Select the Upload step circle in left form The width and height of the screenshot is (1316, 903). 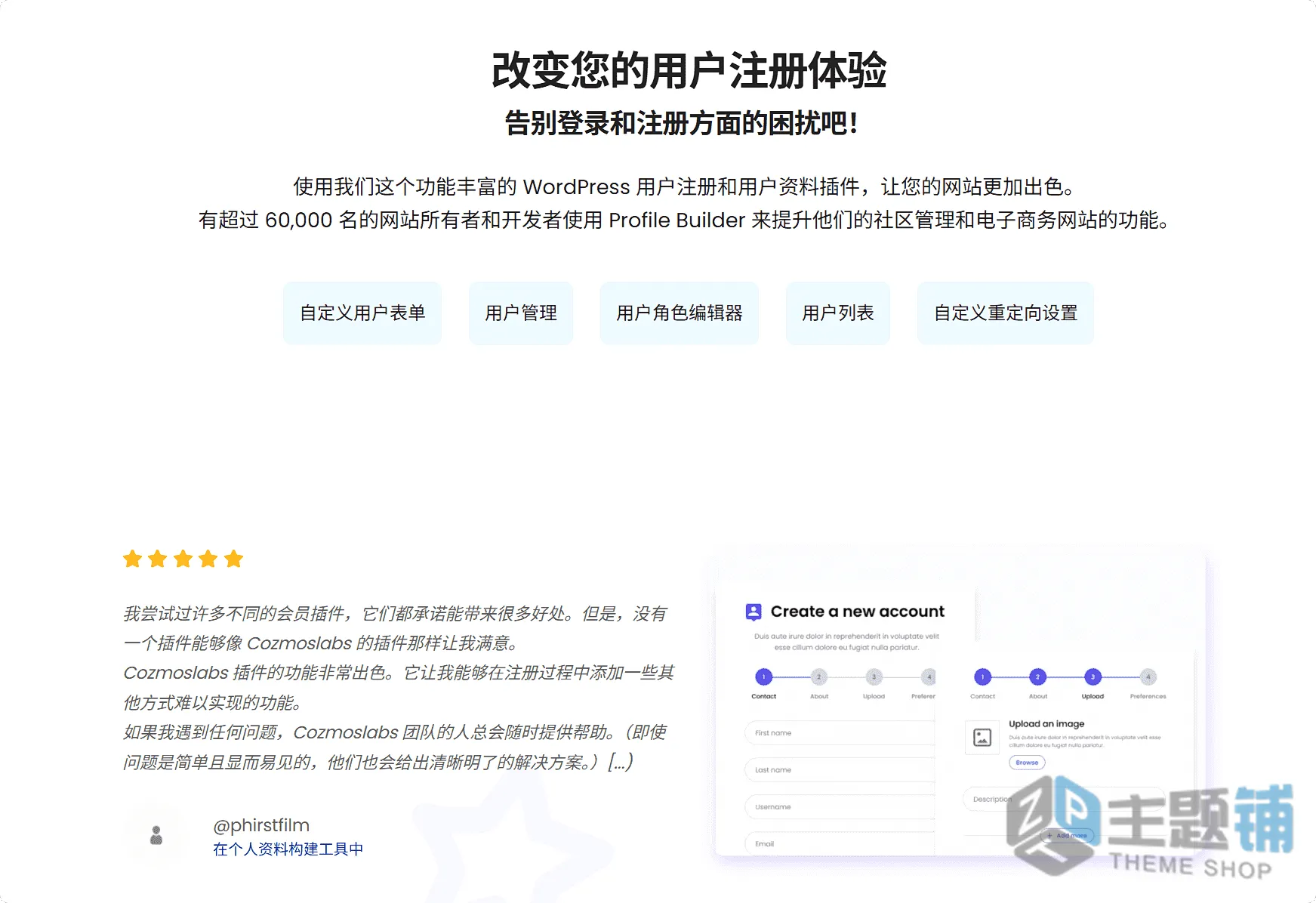click(x=874, y=677)
